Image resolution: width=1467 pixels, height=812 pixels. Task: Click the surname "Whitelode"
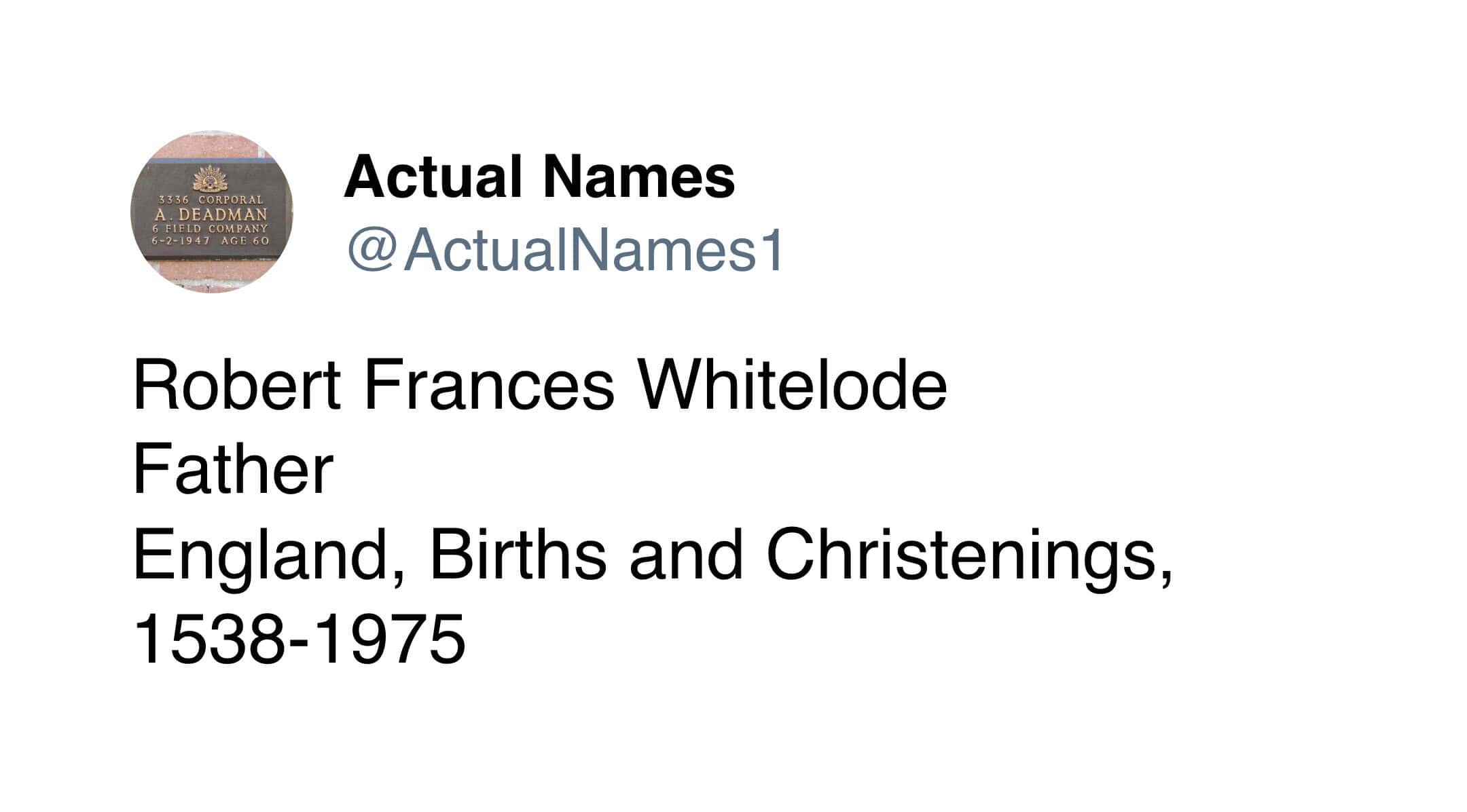click(x=793, y=386)
